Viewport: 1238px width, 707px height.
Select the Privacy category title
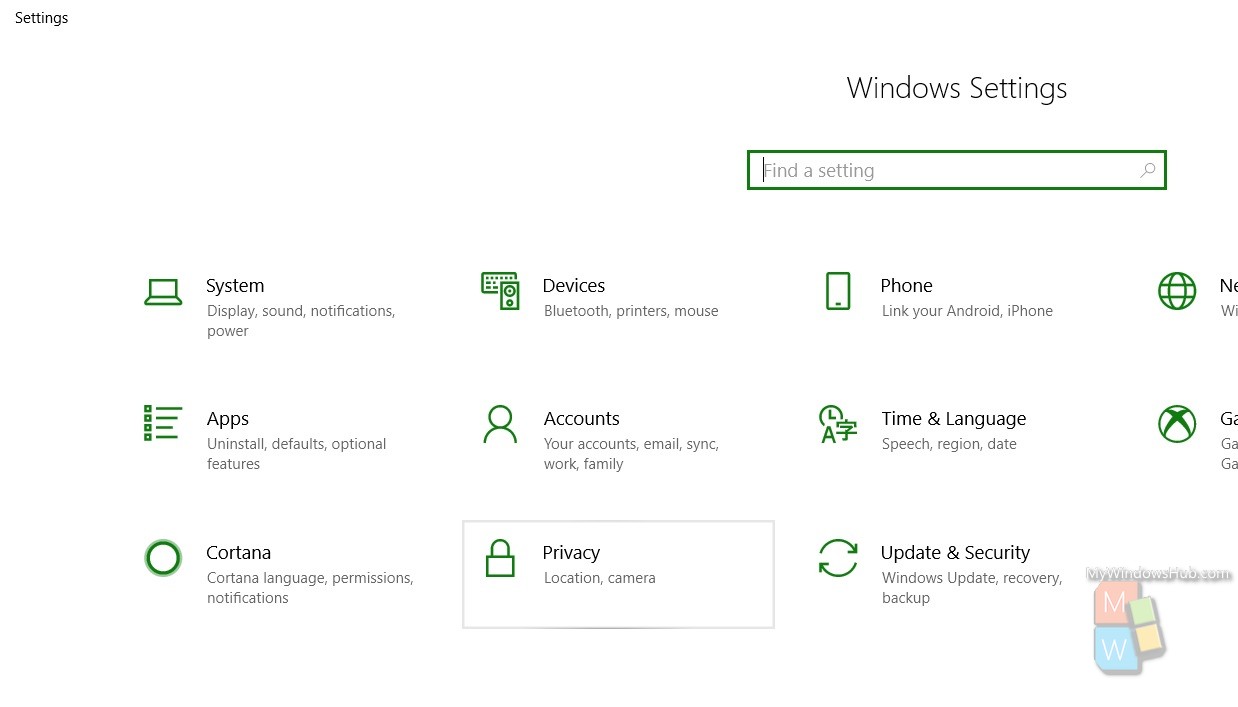[x=571, y=553]
